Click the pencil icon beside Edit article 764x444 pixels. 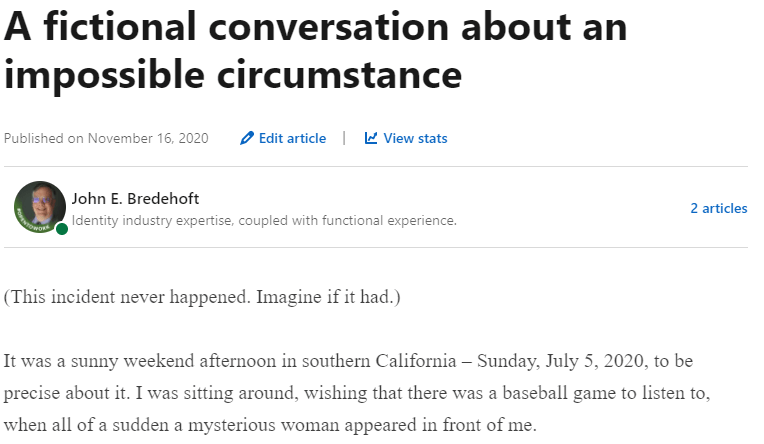click(247, 138)
